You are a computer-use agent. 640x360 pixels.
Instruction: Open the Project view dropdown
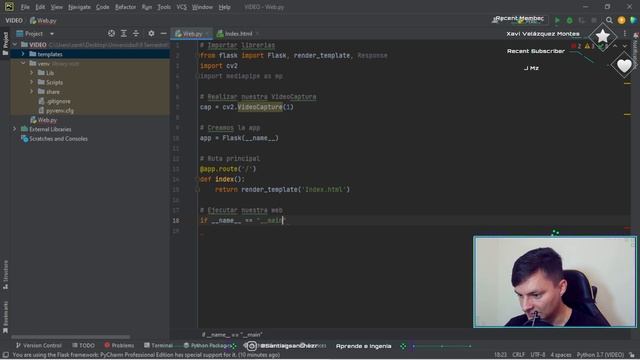(x=52, y=33)
